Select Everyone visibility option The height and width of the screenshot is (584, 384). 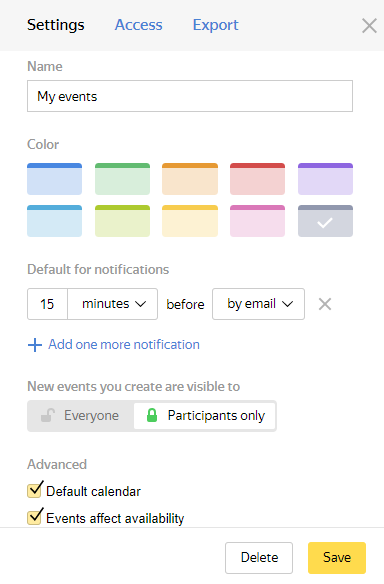tap(80, 416)
